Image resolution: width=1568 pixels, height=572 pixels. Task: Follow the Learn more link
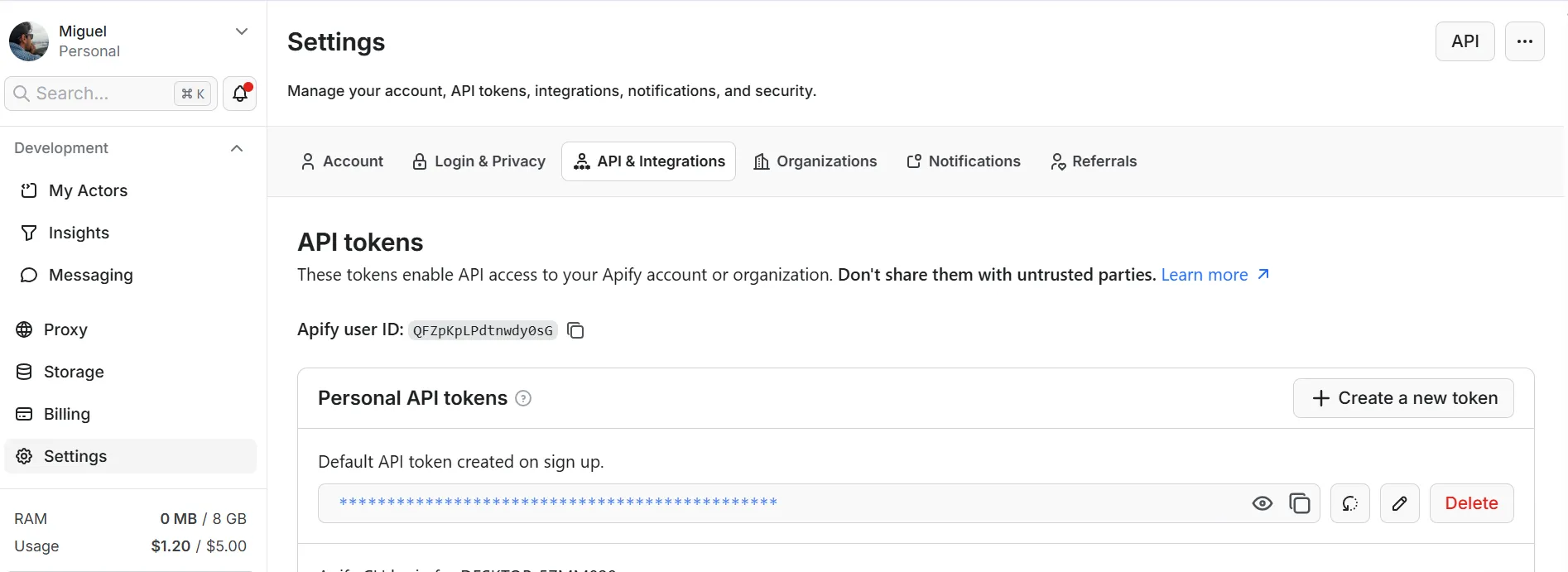1214,275
